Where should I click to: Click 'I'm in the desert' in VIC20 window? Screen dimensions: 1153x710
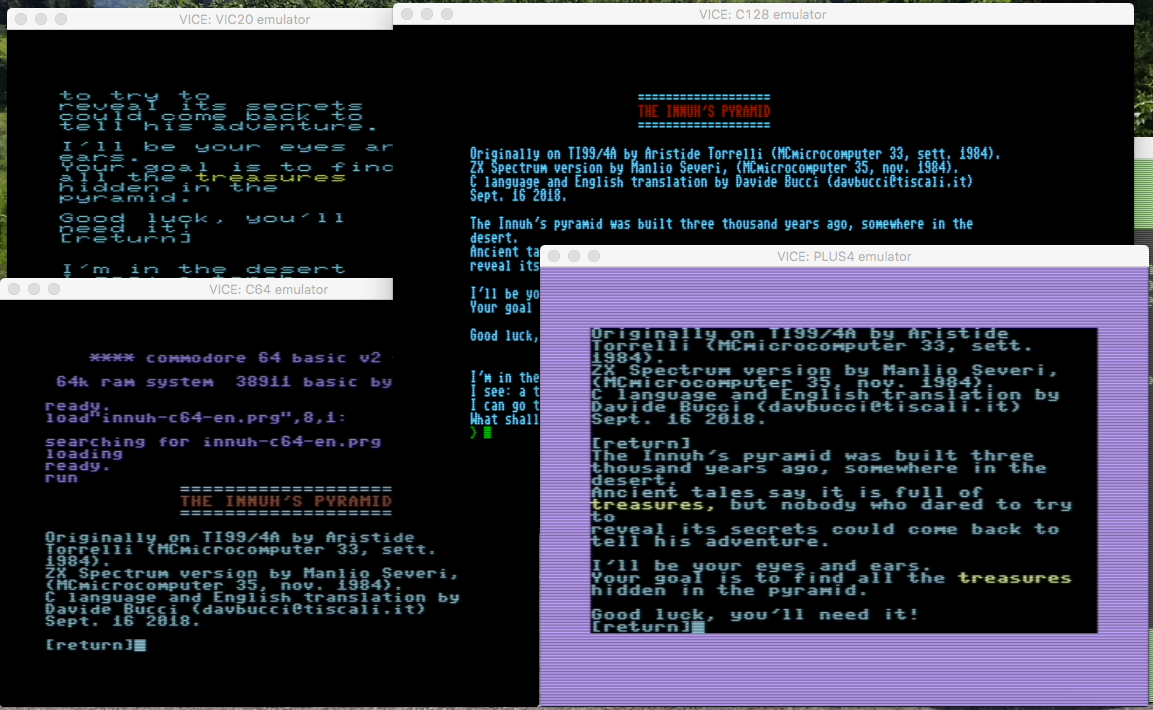tap(202, 270)
